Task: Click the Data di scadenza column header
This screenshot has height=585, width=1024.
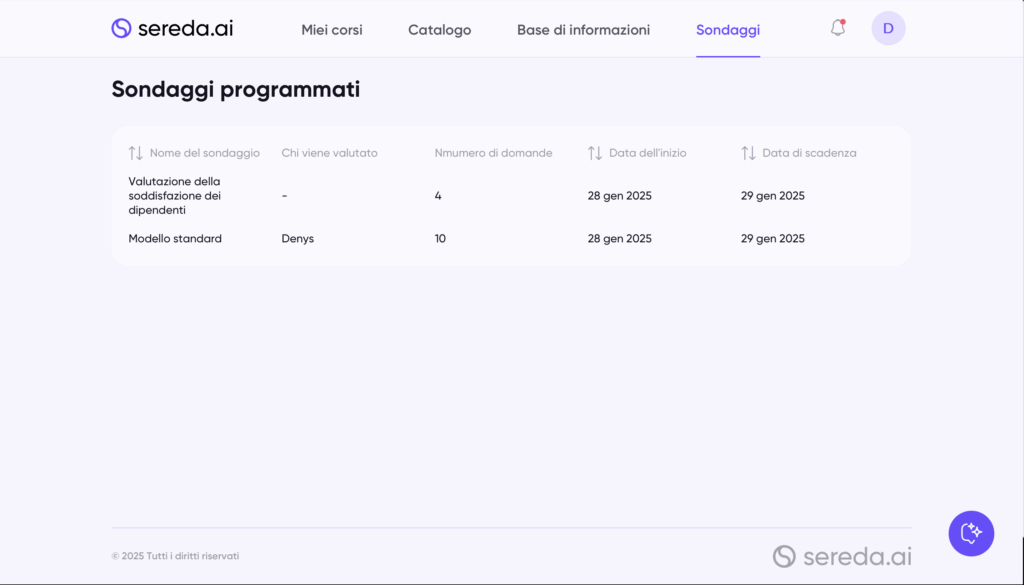Action: point(809,153)
